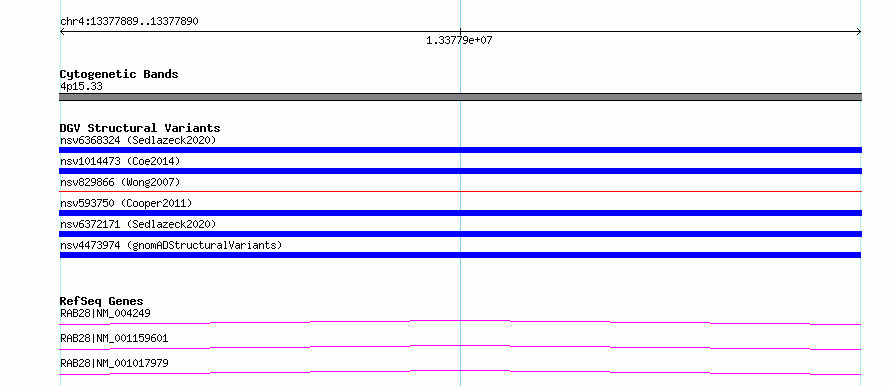The height and width of the screenshot is (386, 890).
Task: Click the chr4:13377889..13377890 coordinate label
Action: (x=129, y=22)
